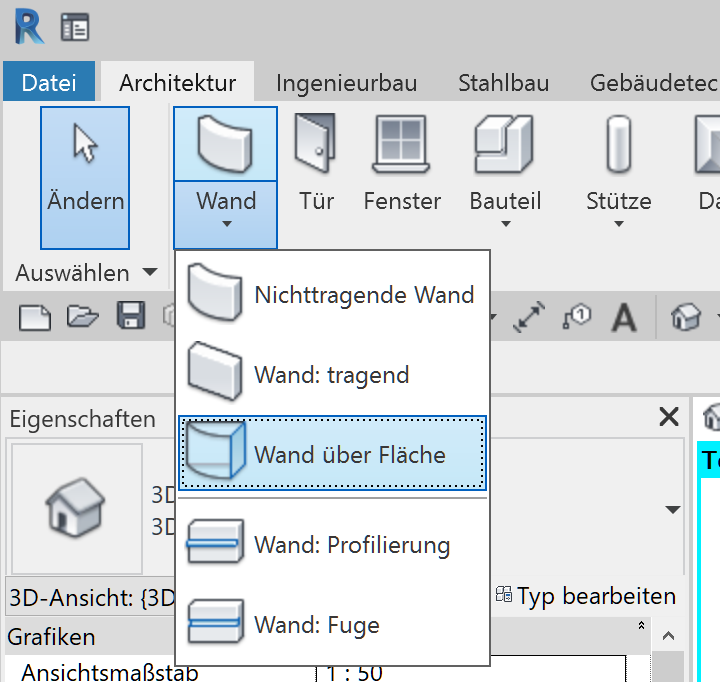Choose Nichttragende Wand menu entry
The image size is (720, 682).
coord(332,295)
